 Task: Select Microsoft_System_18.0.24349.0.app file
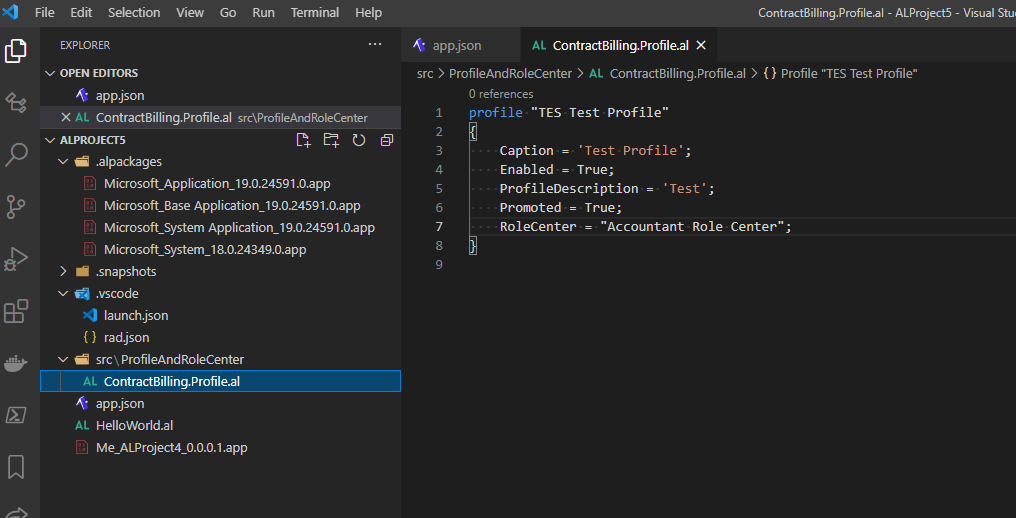[220, 250]
